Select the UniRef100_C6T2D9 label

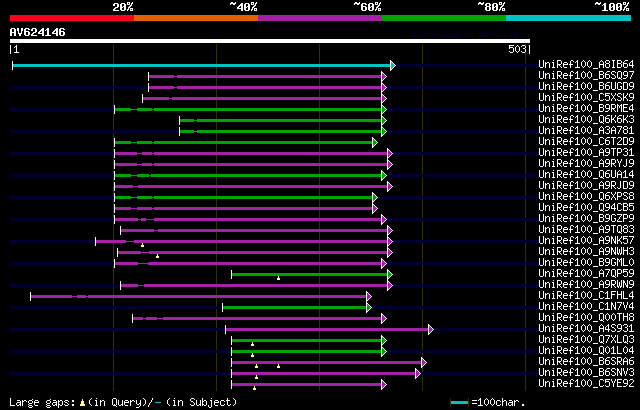coord(586,142)
